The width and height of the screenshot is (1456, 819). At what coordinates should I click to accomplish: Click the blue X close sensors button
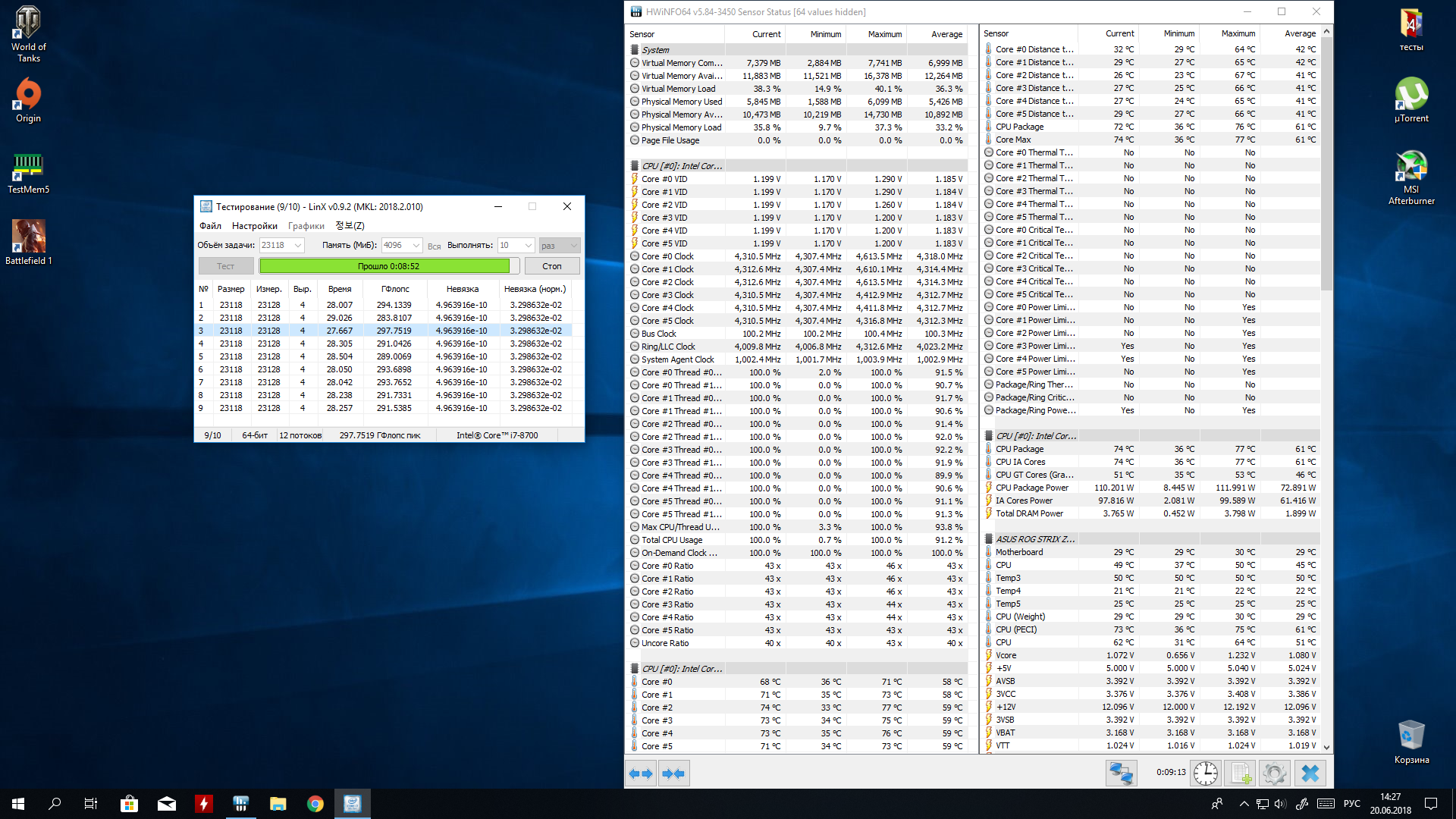point(1310,773)
